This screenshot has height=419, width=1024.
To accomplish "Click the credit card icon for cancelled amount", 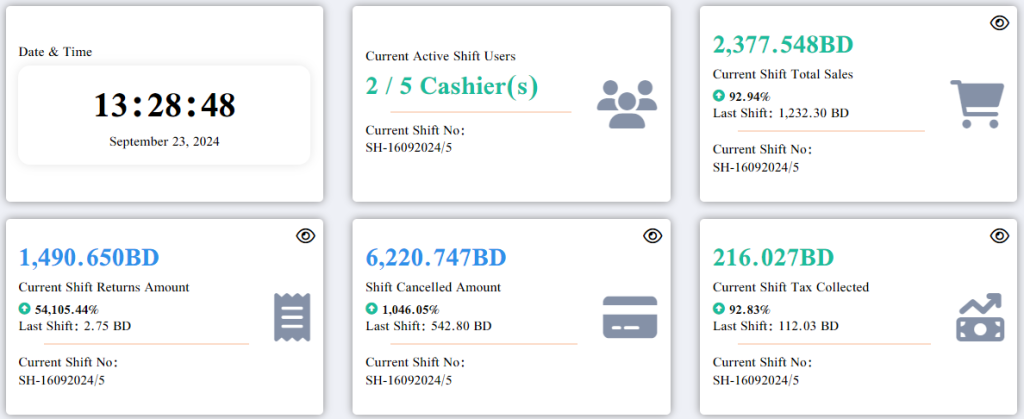I will [x=629, y=317].
